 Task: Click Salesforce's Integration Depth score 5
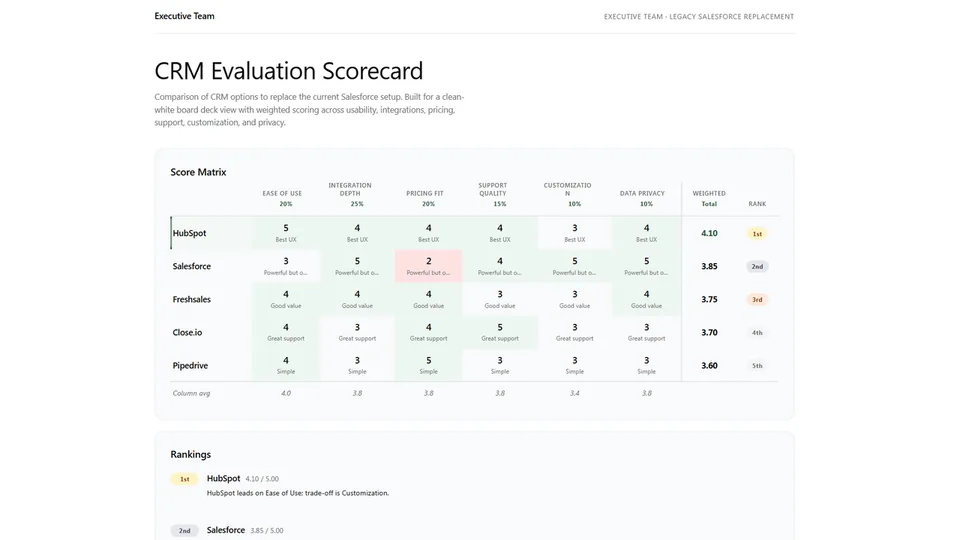[x=358, y=261]
